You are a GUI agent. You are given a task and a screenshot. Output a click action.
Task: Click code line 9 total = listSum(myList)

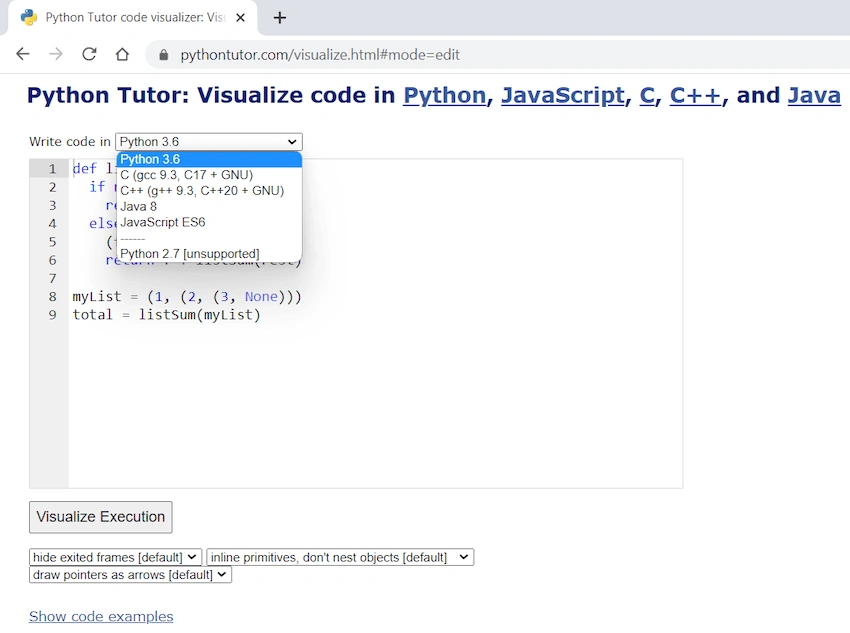click(x=166, y=315)
